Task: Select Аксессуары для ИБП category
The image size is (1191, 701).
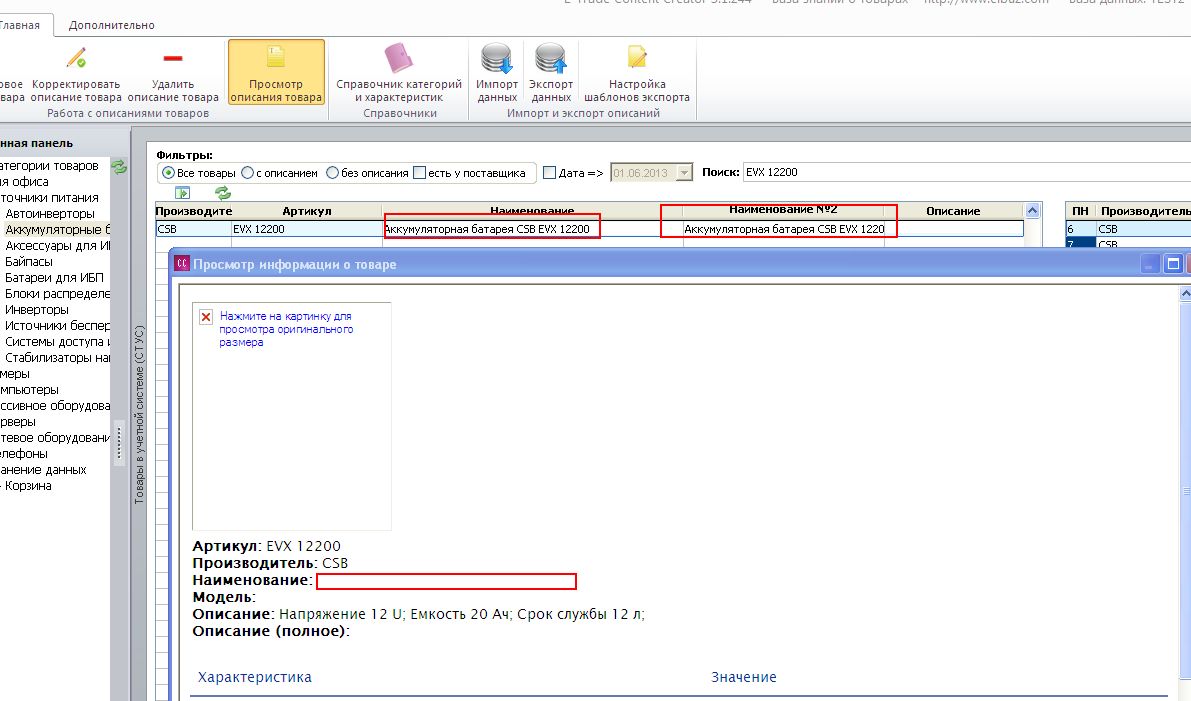Action: coord(58,246)
